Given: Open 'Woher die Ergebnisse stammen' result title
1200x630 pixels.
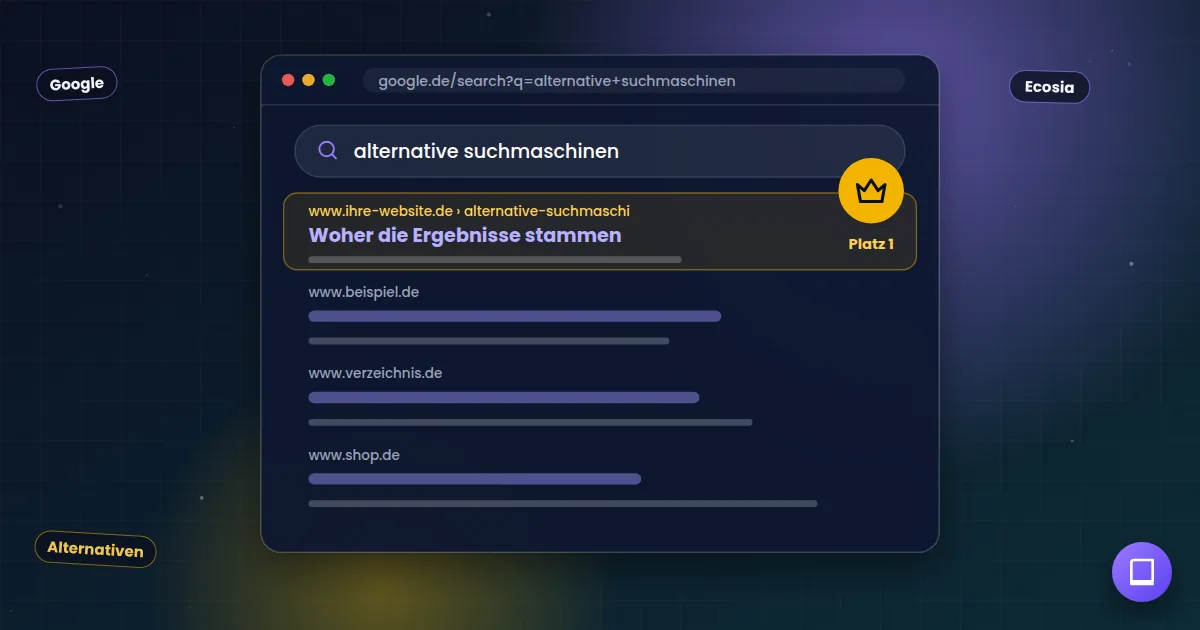Looking at the screenshot, I should point(465,235).
